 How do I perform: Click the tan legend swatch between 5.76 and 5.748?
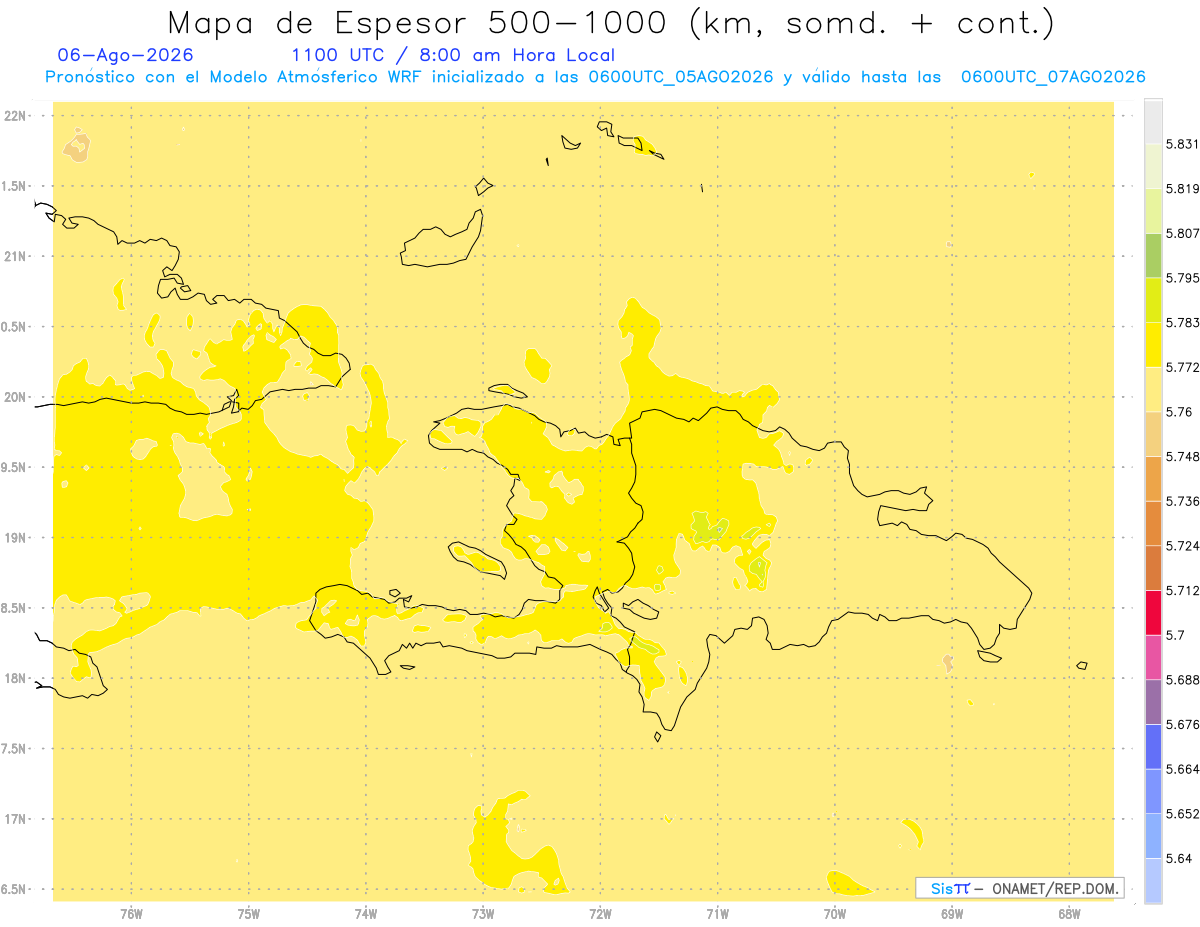1153,434
